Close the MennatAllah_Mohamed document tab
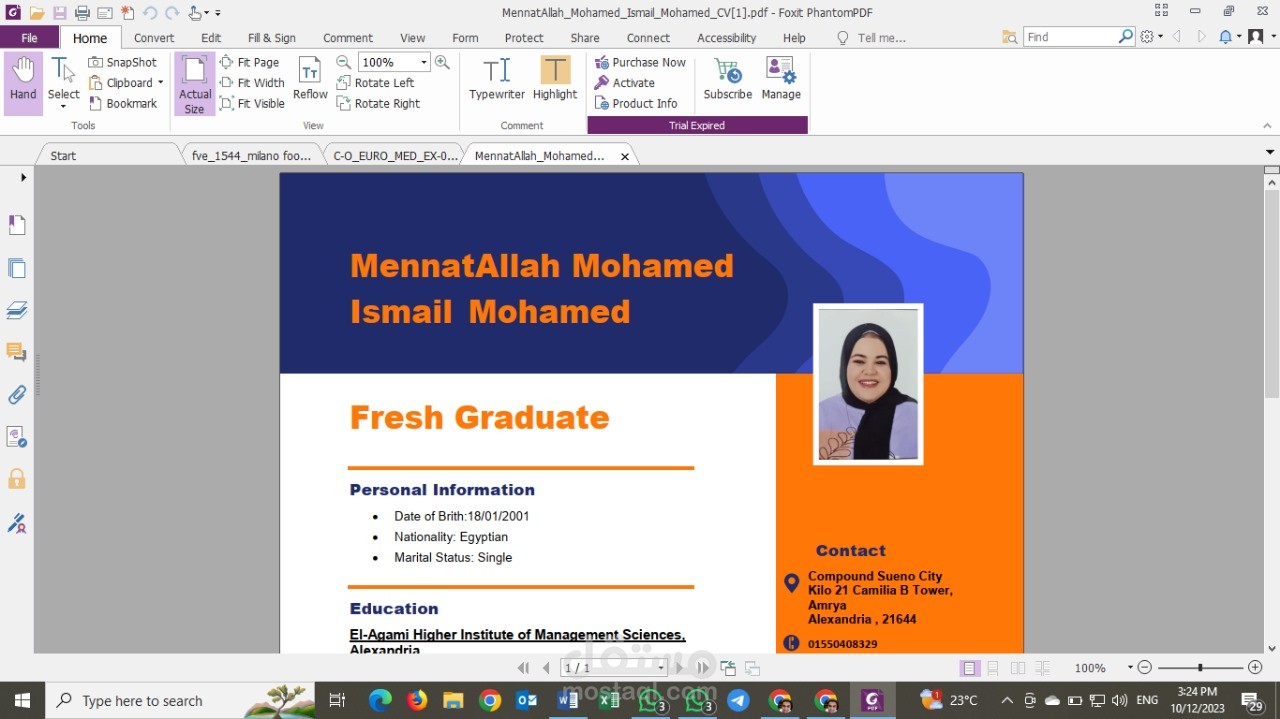The image size is (1280, 719). pos(625,156)
